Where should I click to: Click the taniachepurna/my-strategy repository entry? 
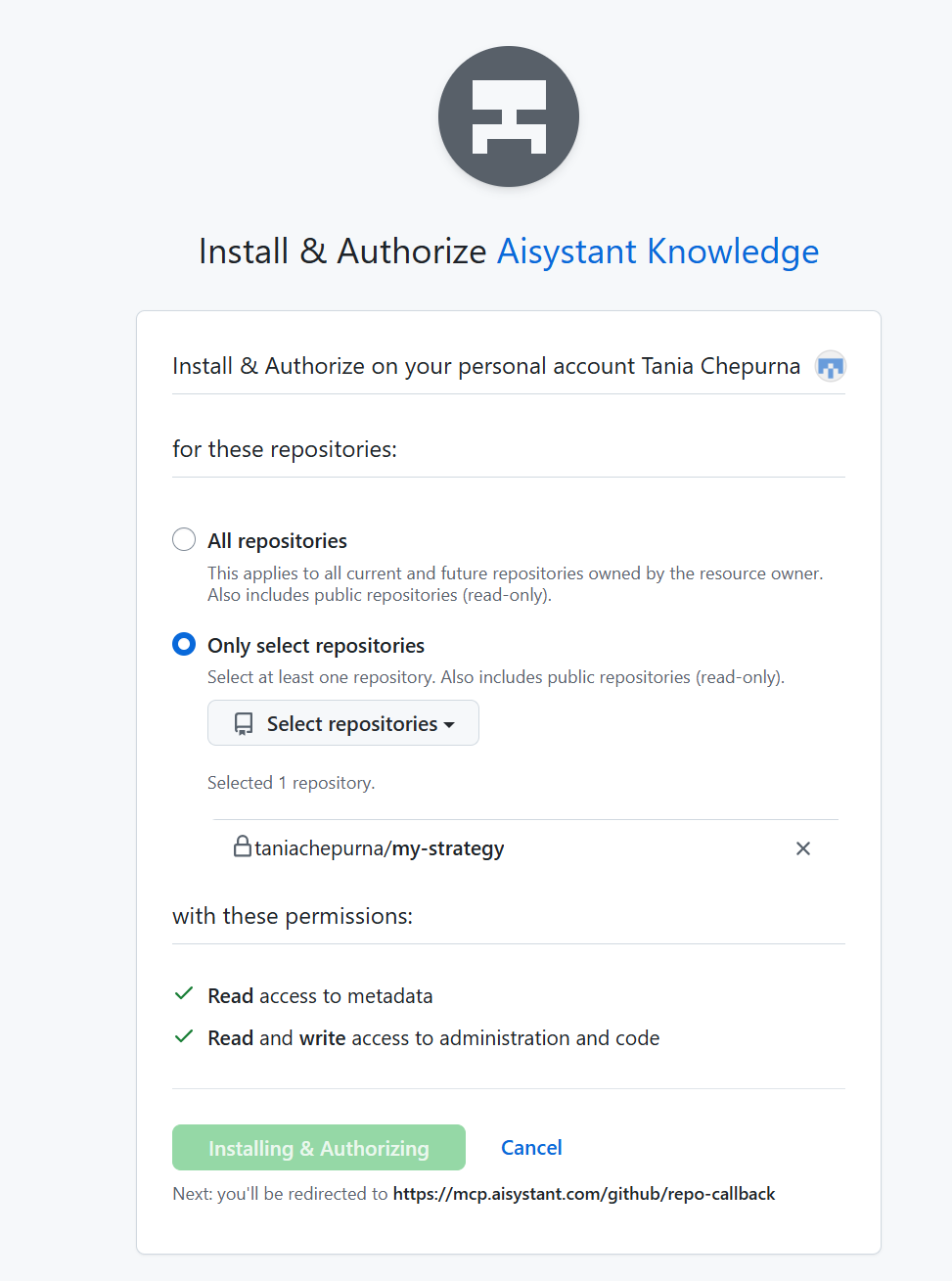[x=380, y=848]
